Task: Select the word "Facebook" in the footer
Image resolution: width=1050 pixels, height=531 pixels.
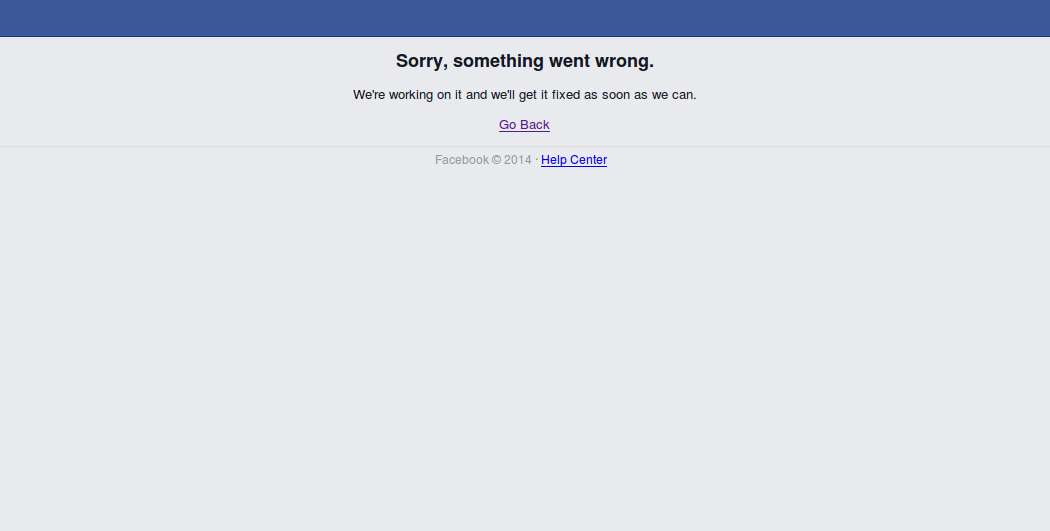Action: pos(462,160)
